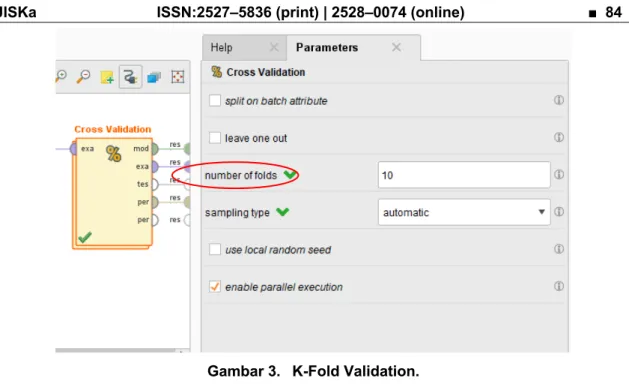Viewport: 629px width, 384px height.
Task: Switch to the Help tab
Action: 244,48
